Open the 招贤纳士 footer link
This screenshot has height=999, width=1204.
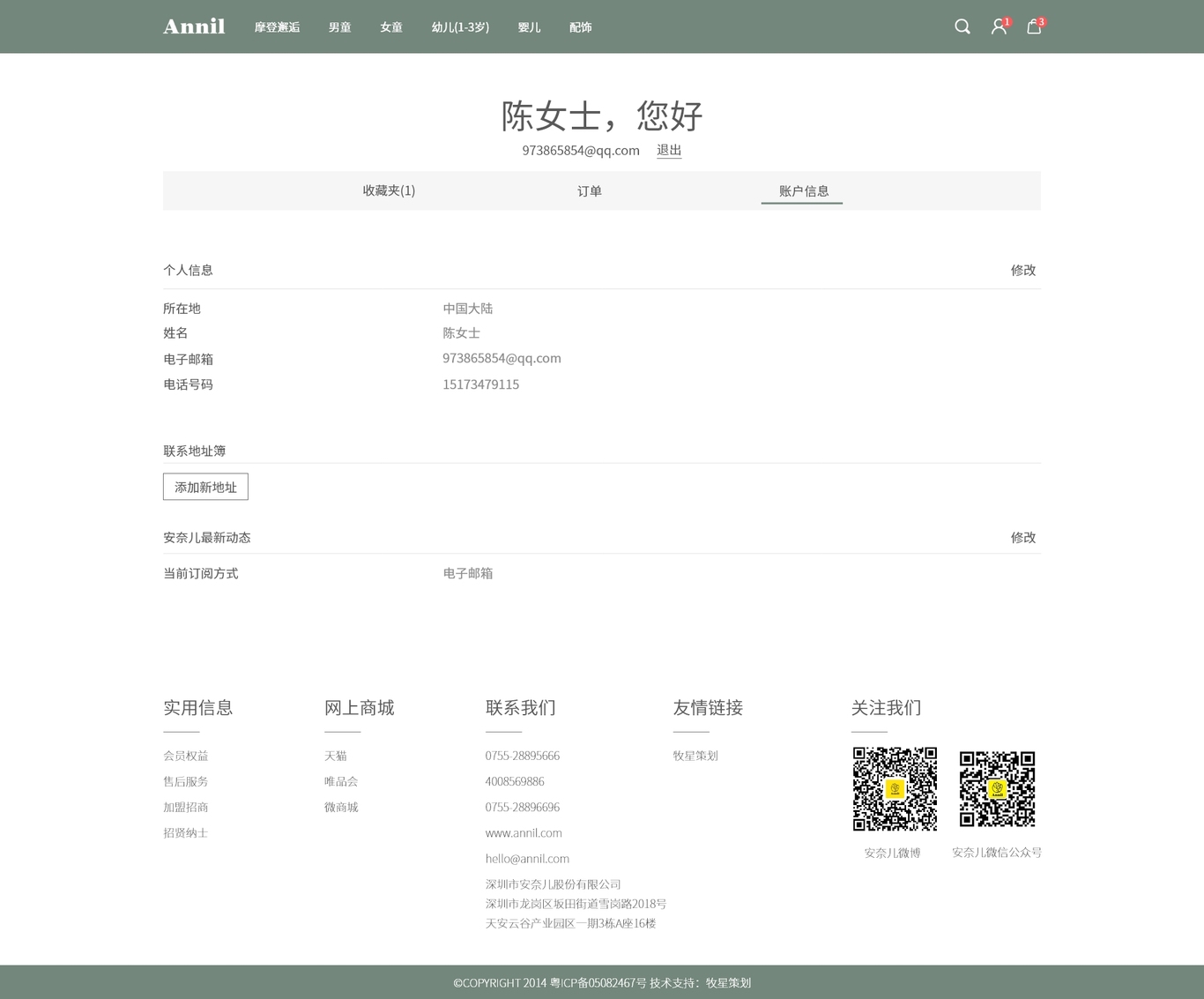[x=186, y=832]
